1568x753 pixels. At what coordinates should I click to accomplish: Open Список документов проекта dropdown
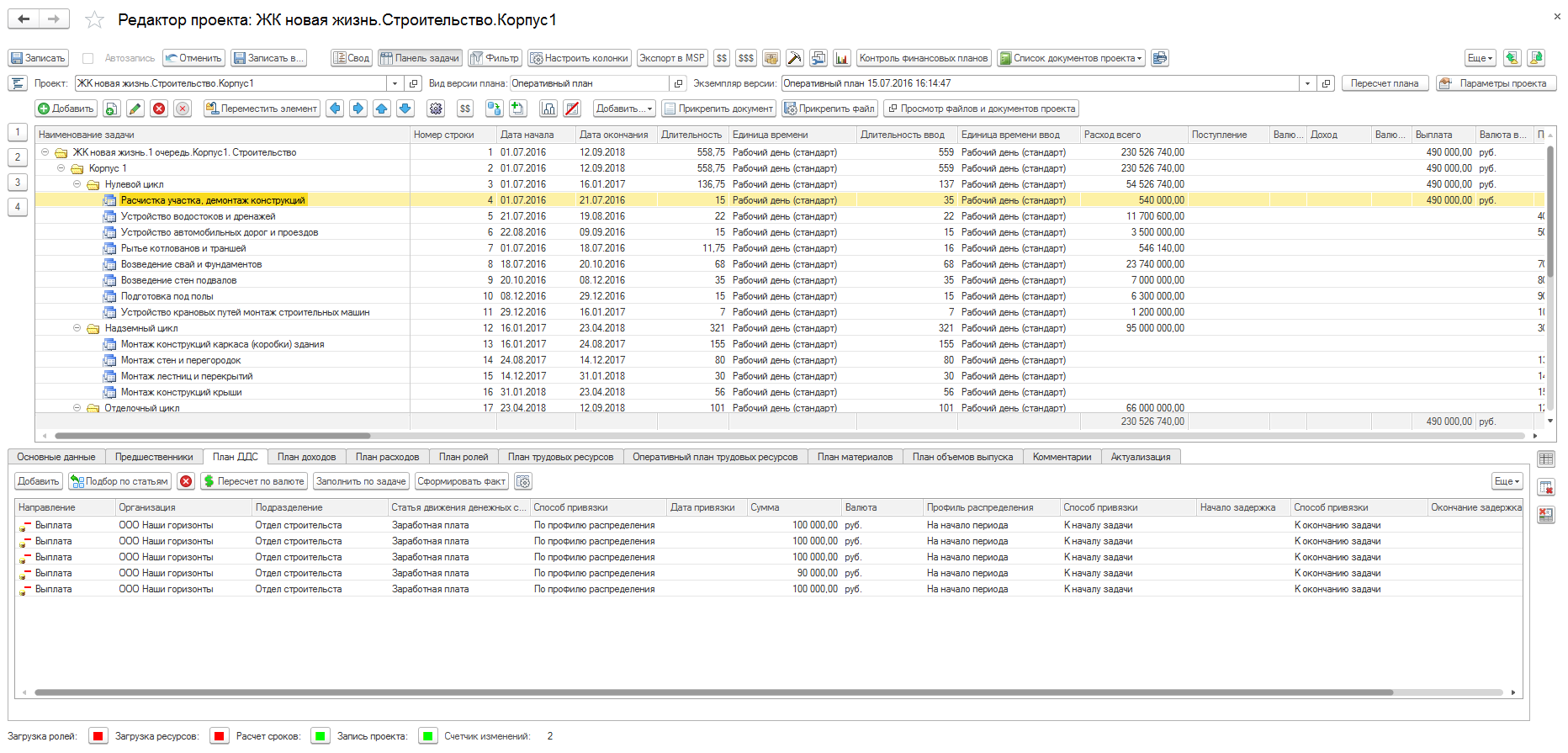(1071, 58)
